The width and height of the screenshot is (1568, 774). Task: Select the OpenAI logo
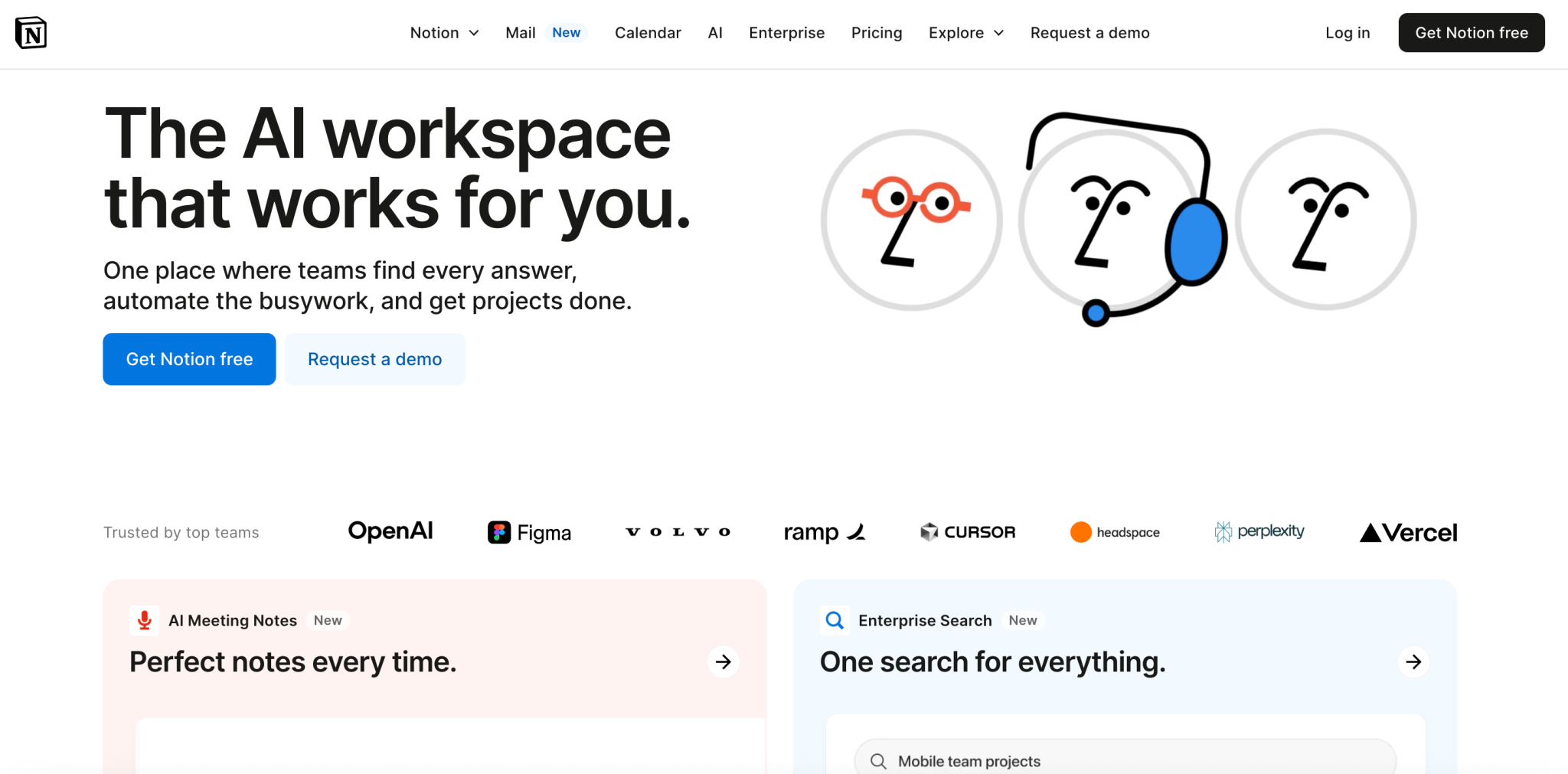(390, 531)
